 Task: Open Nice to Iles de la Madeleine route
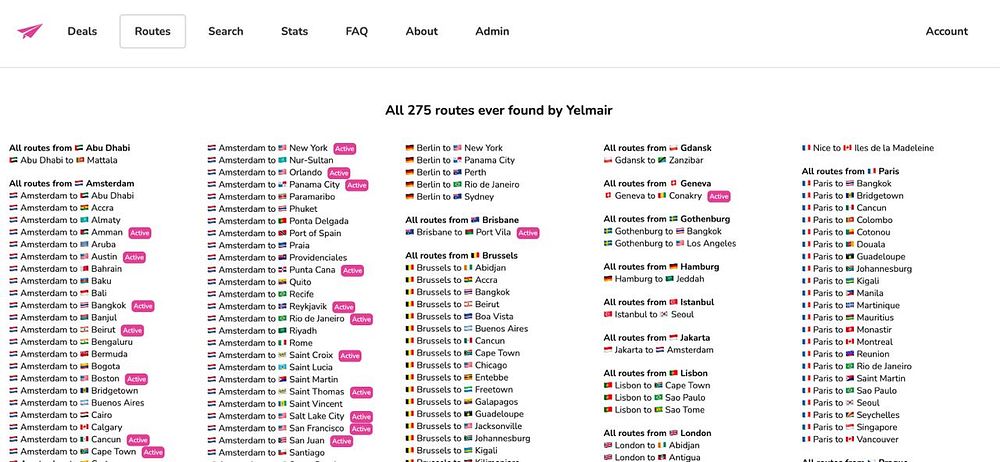pos(868,148)
